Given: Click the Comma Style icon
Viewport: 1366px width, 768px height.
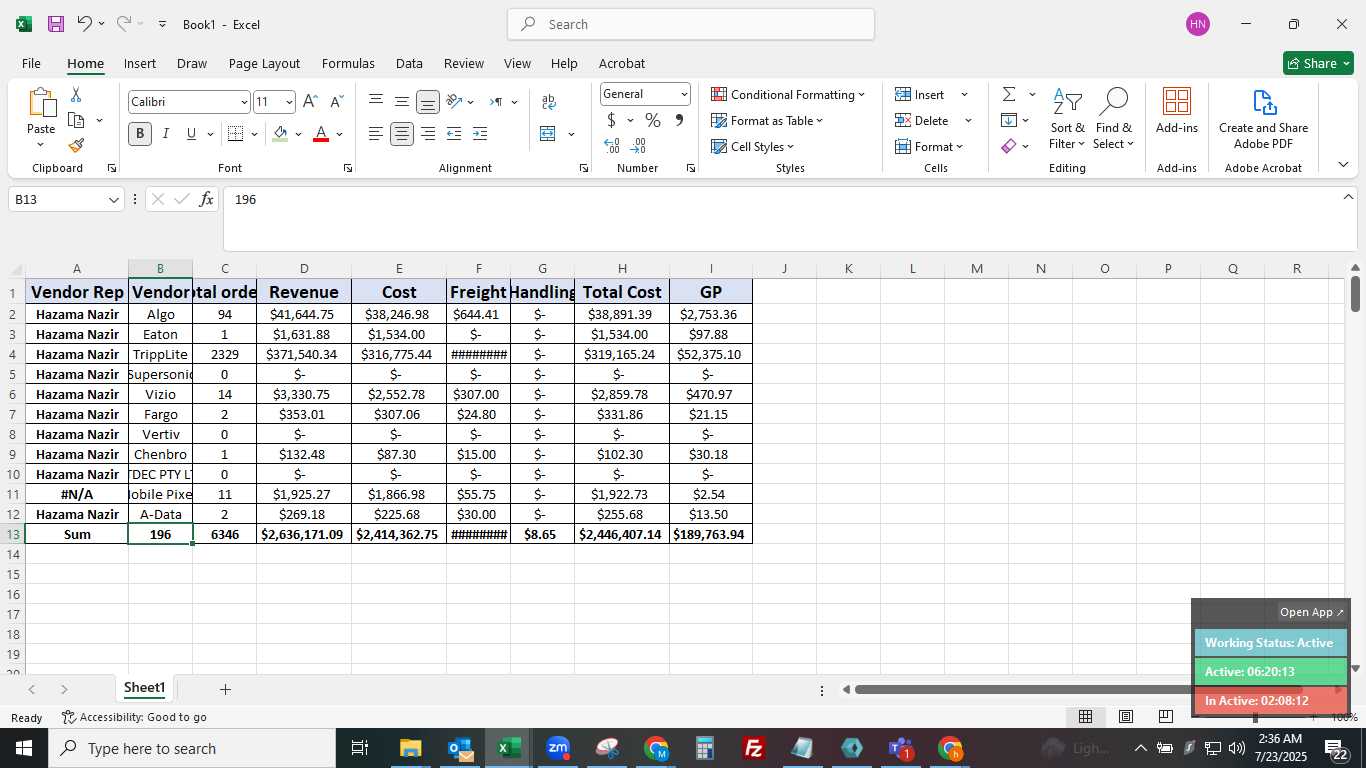Looking at the screenshot, I should [x=679, y=120].
